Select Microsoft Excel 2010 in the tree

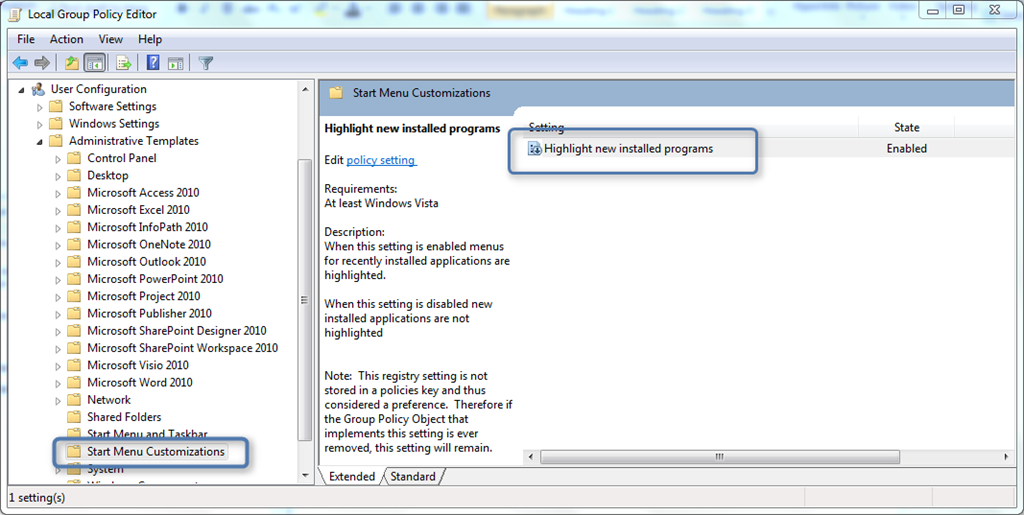[138, 210]
